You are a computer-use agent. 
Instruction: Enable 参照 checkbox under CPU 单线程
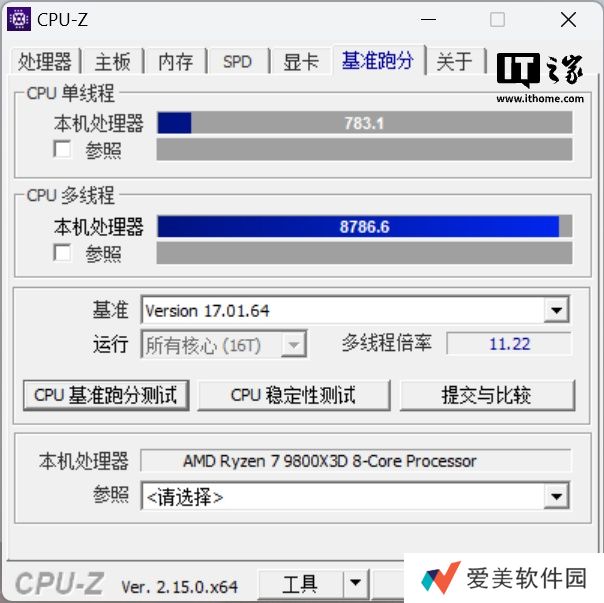coord(62,149)
